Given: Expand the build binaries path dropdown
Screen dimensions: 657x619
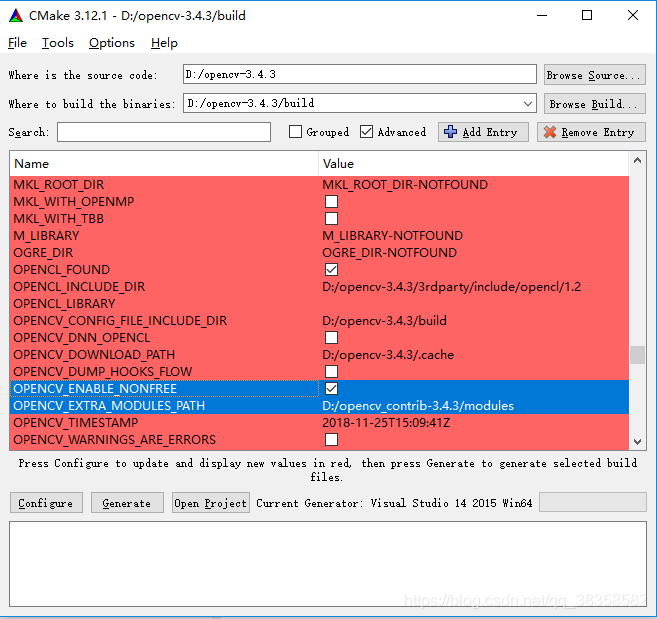Looking at the screenshot, I should [528, 104].
